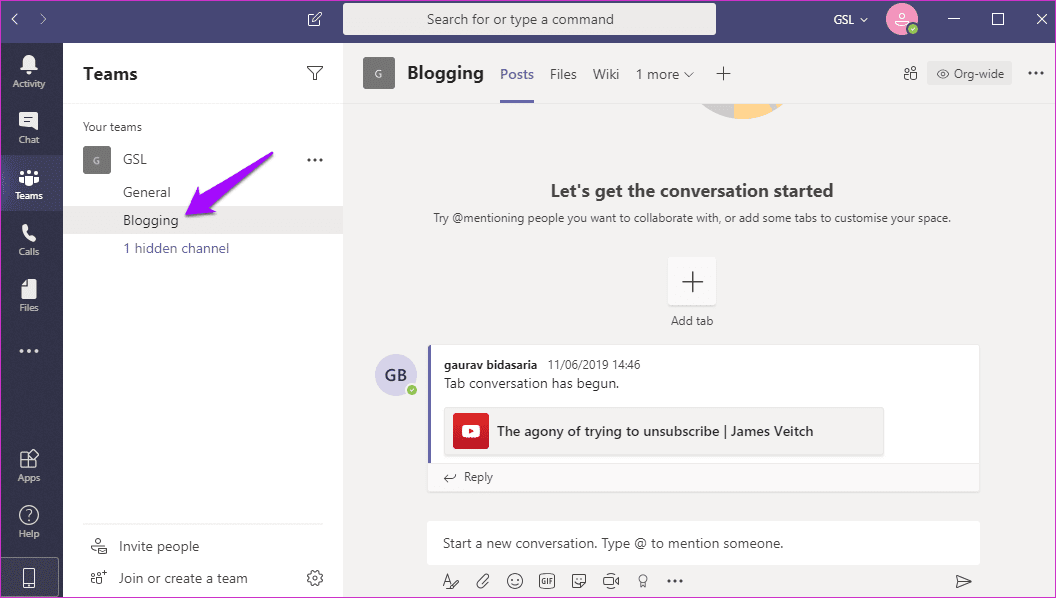Open the teams filter funnel
Screen dimensions: 1056x598
tap(315, 73)
